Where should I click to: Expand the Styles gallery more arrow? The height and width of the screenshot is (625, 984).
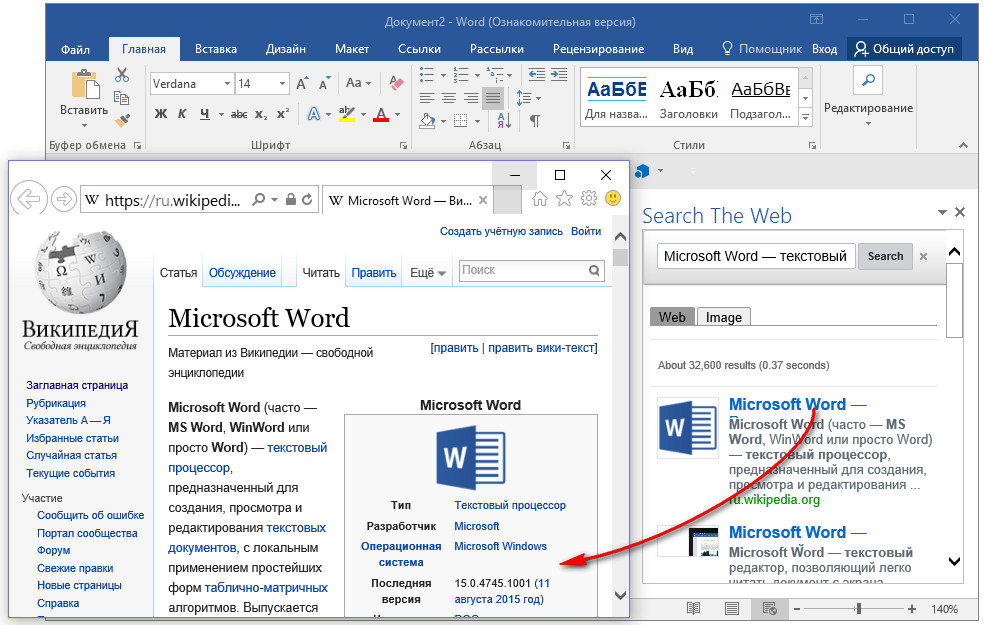point(806,117)
